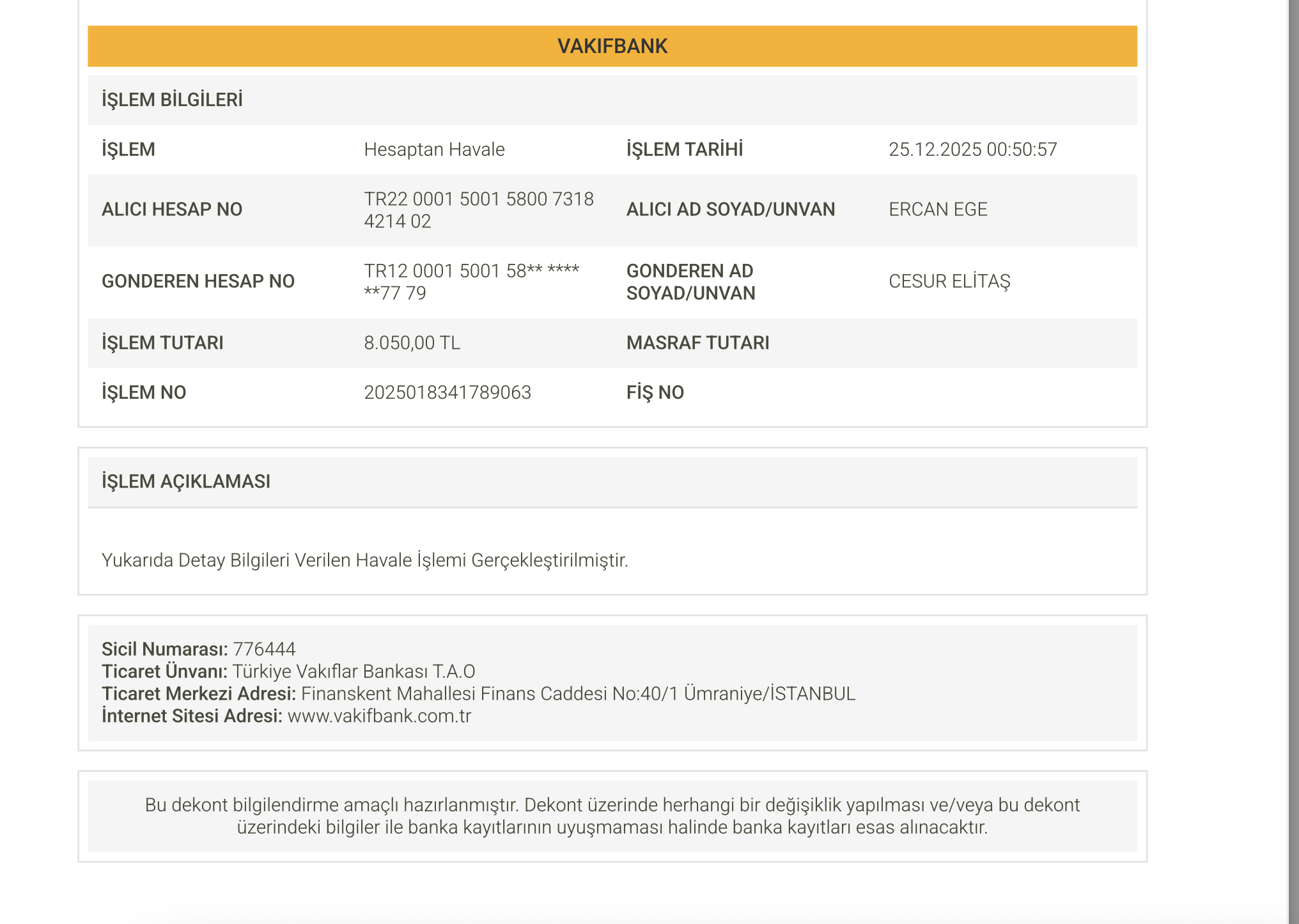Click the transaction number 2025018341789063
Image resolution: width=1299 pixels, height=924 pixels.
pos(447,392)
